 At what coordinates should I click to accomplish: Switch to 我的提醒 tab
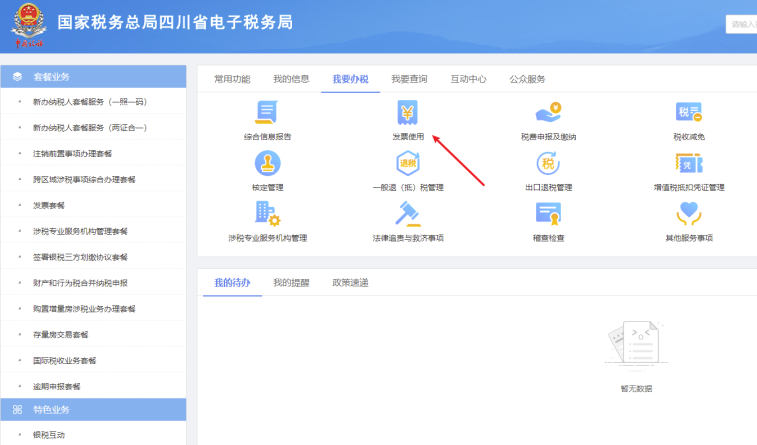coord(291,283)
